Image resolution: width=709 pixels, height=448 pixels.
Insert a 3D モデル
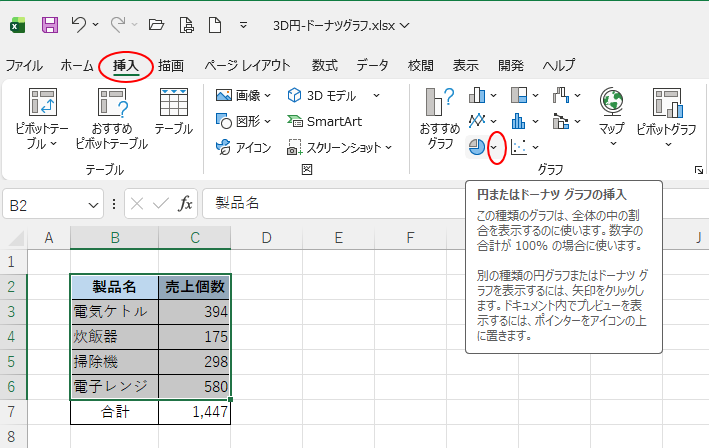coord(321,95)
